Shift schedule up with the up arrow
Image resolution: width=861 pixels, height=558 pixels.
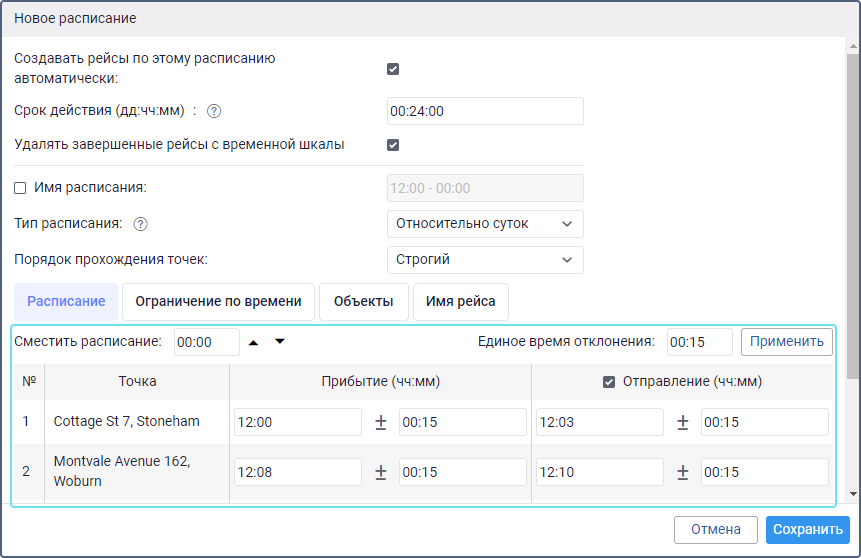(254, 342)
